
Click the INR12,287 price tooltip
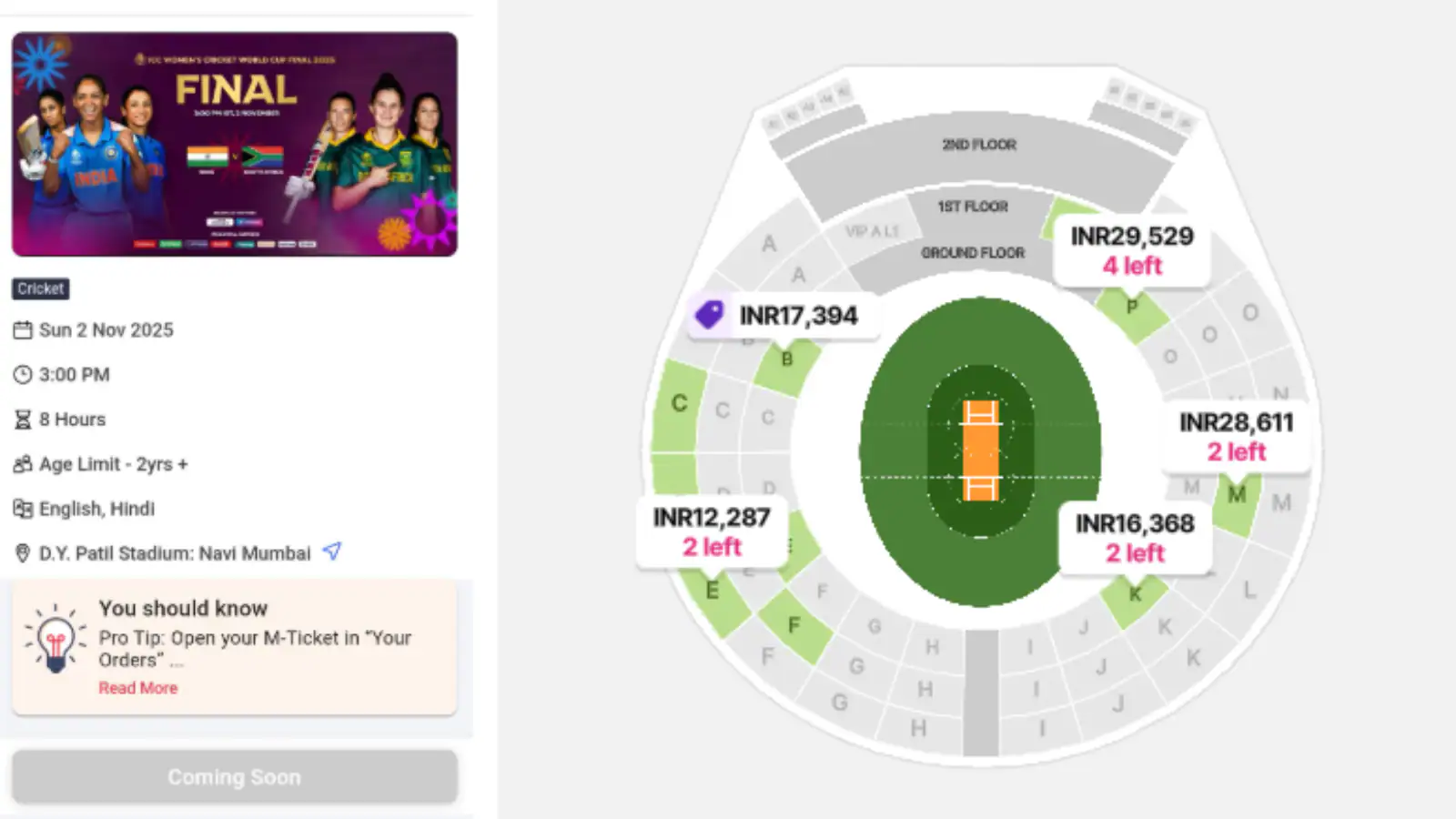[x=711, y=532]
